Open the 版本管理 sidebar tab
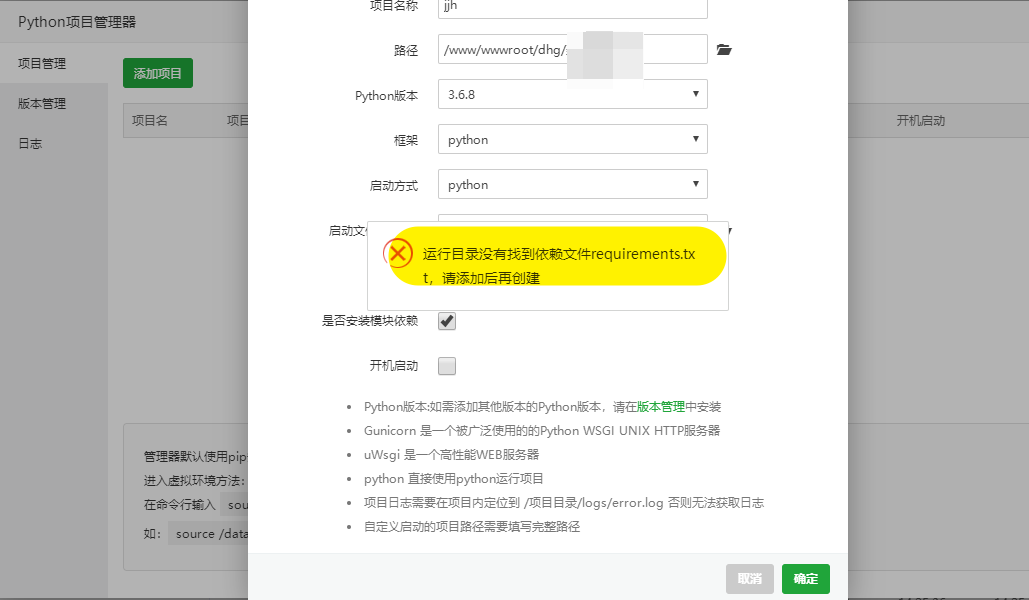This screenshot has height=600, width=1029. click(x=42, y=104)
